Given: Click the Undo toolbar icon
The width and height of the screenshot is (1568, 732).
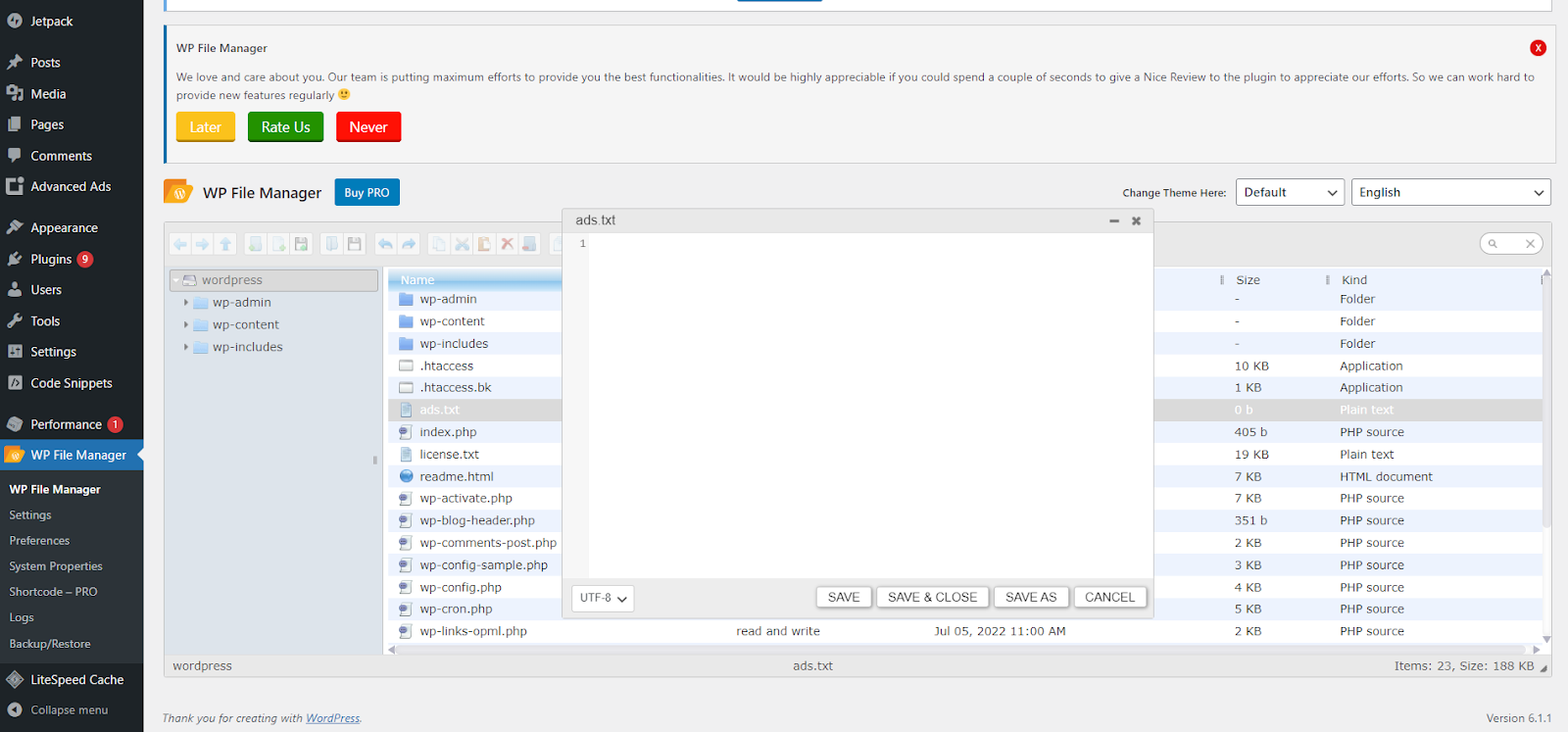Looking at the screenshot, I should click(386, 244).
